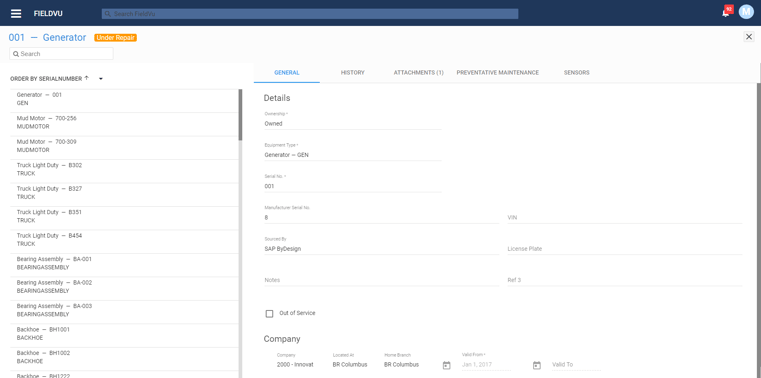Open the Sensors tab
761x378 pixels.
[577, 73]
